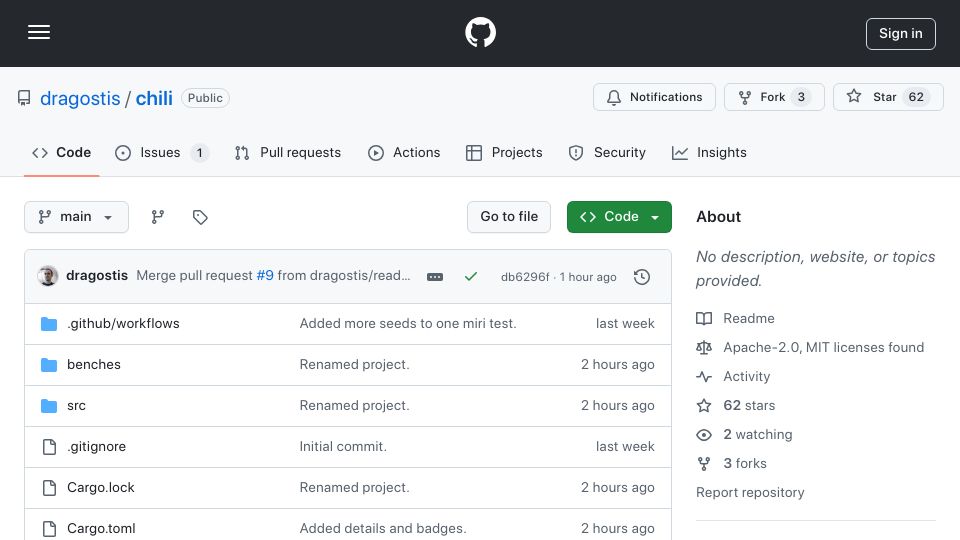Screen dimensions: 960x540
Task: Click folder icon beside benches
Action: 49,365
